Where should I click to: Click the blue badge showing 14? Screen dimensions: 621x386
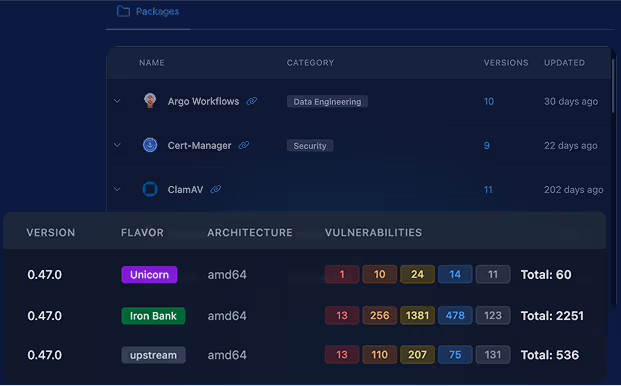click(455, 274)
